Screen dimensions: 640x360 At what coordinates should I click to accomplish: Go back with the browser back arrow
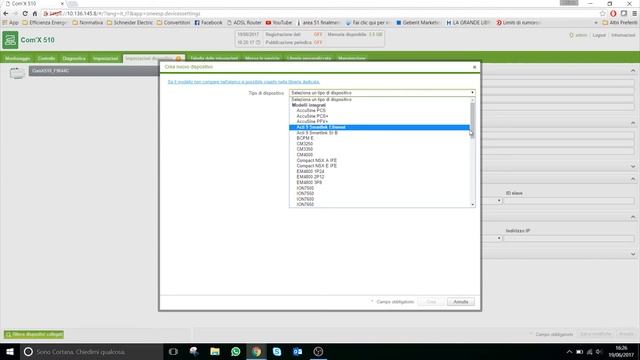point(6,13)
